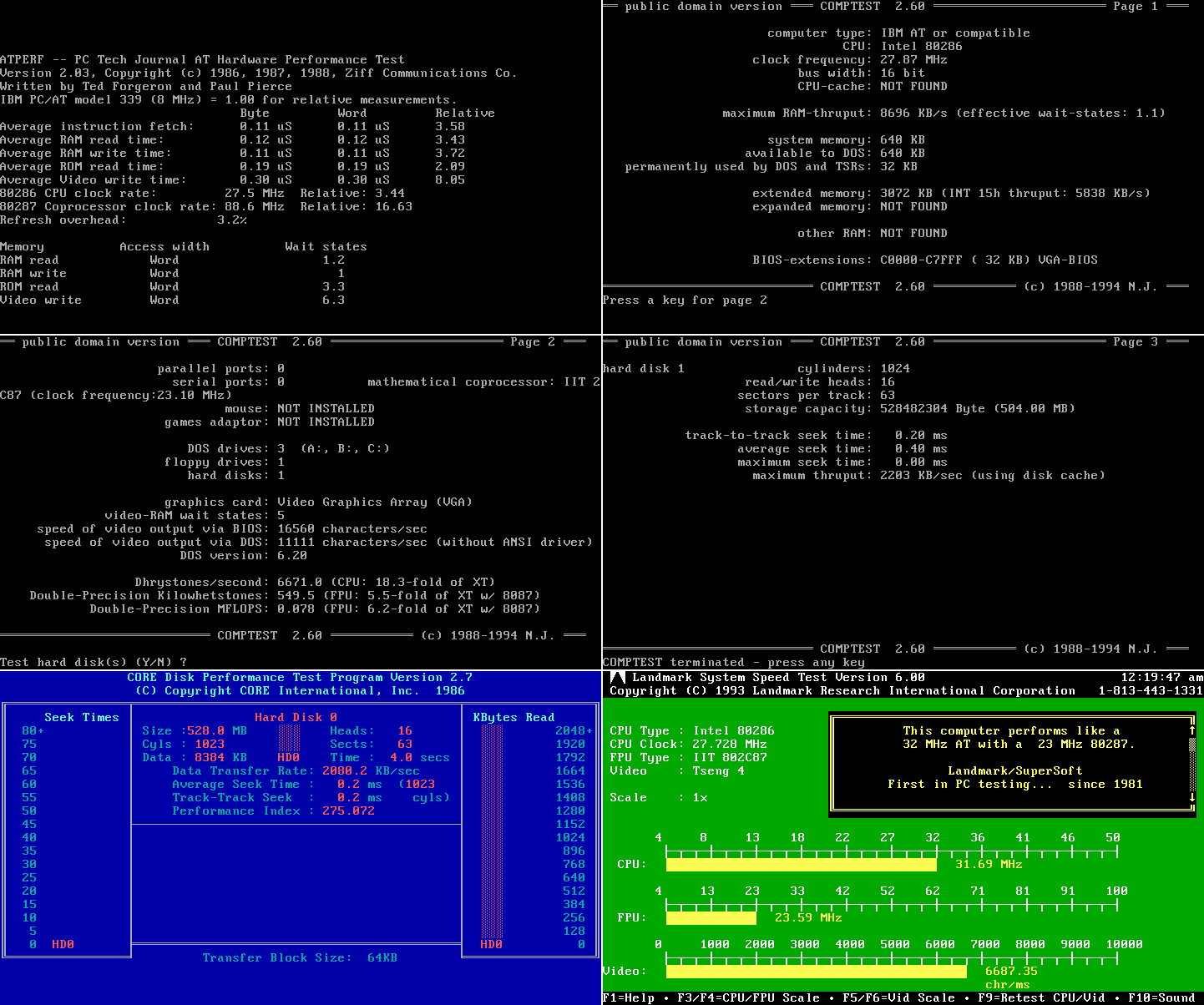Click the 'Seek Times' panel heading
The height and width of the screenshot is (1005, 1204).
82,717
